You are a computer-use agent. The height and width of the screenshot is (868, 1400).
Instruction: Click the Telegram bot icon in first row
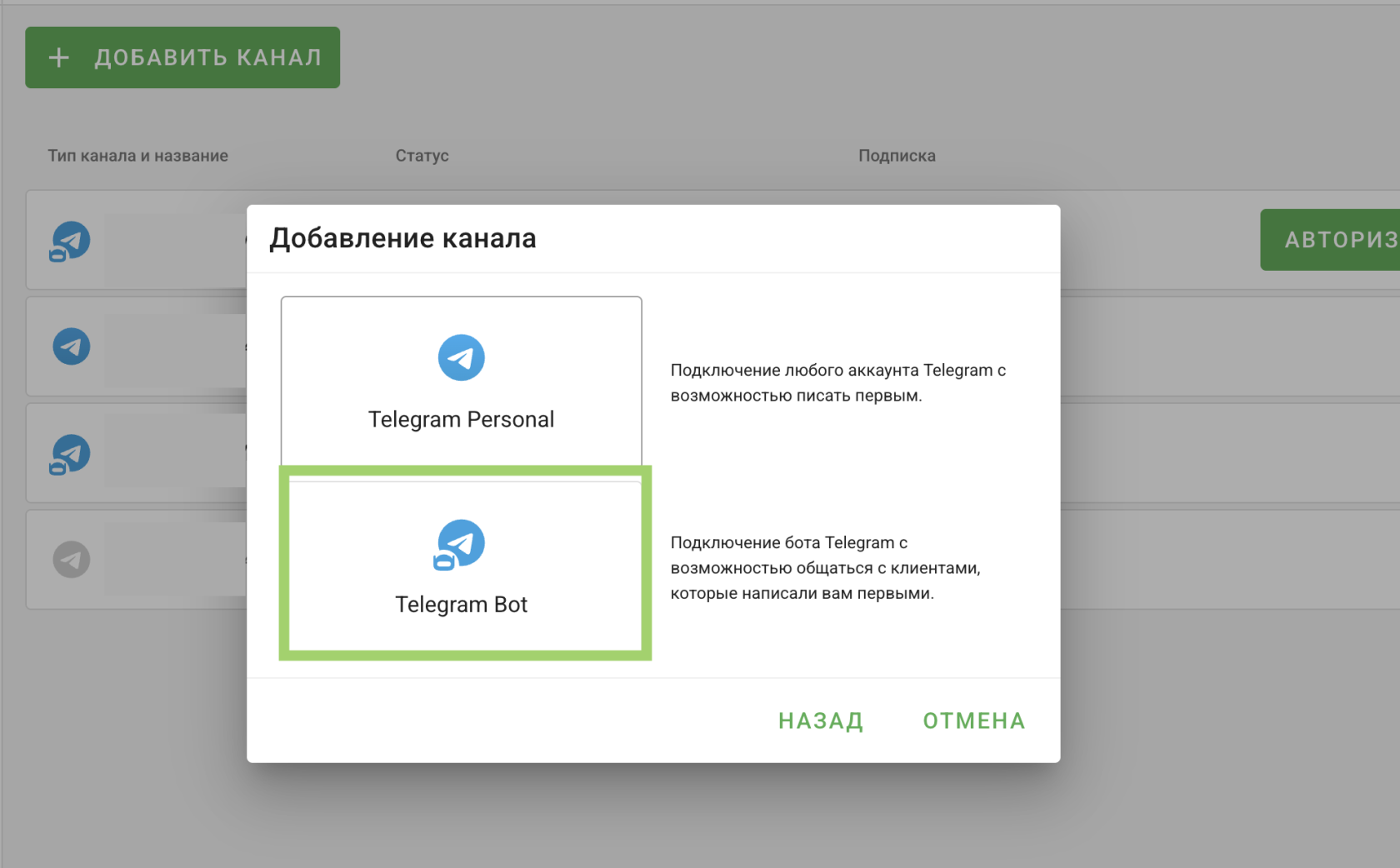tap(71, 241)
